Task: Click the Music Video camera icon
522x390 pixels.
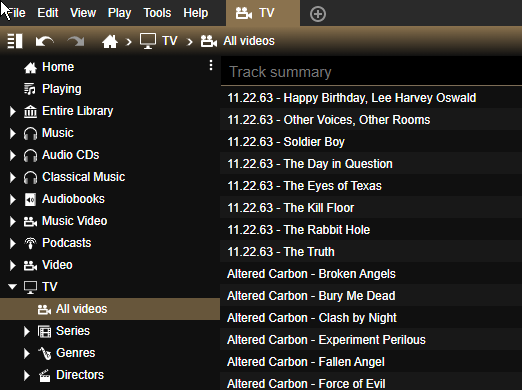Action: point(30,221)
